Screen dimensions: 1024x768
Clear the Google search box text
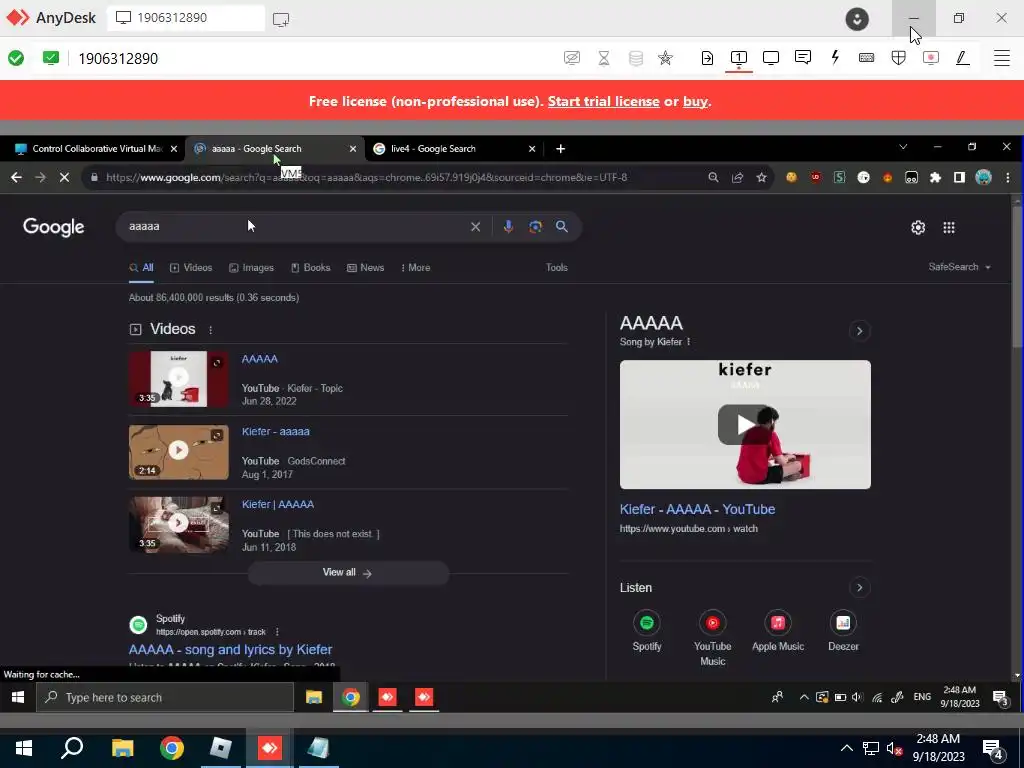[475, 227]
